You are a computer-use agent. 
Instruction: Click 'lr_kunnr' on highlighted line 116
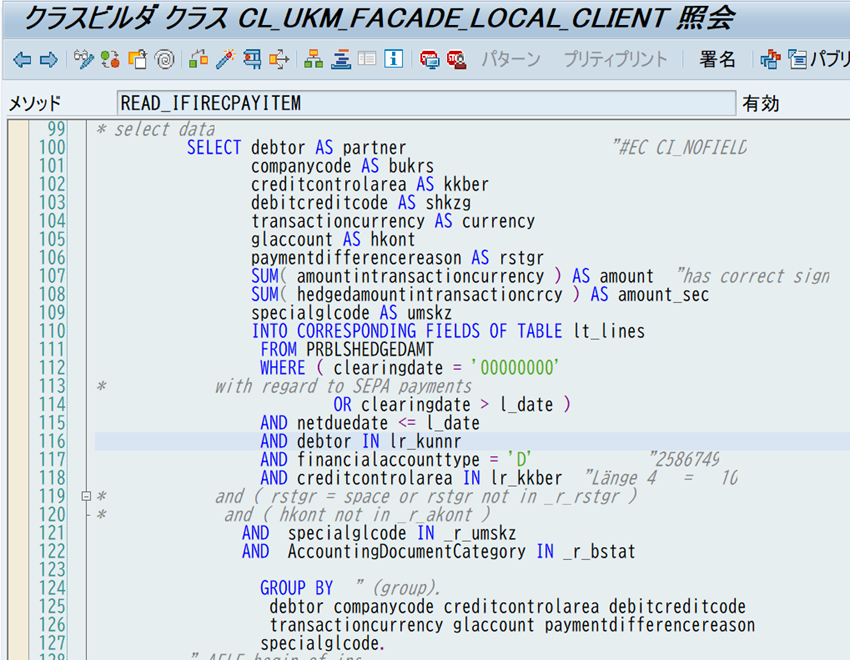pyautogui.click(x=426, y=441)
